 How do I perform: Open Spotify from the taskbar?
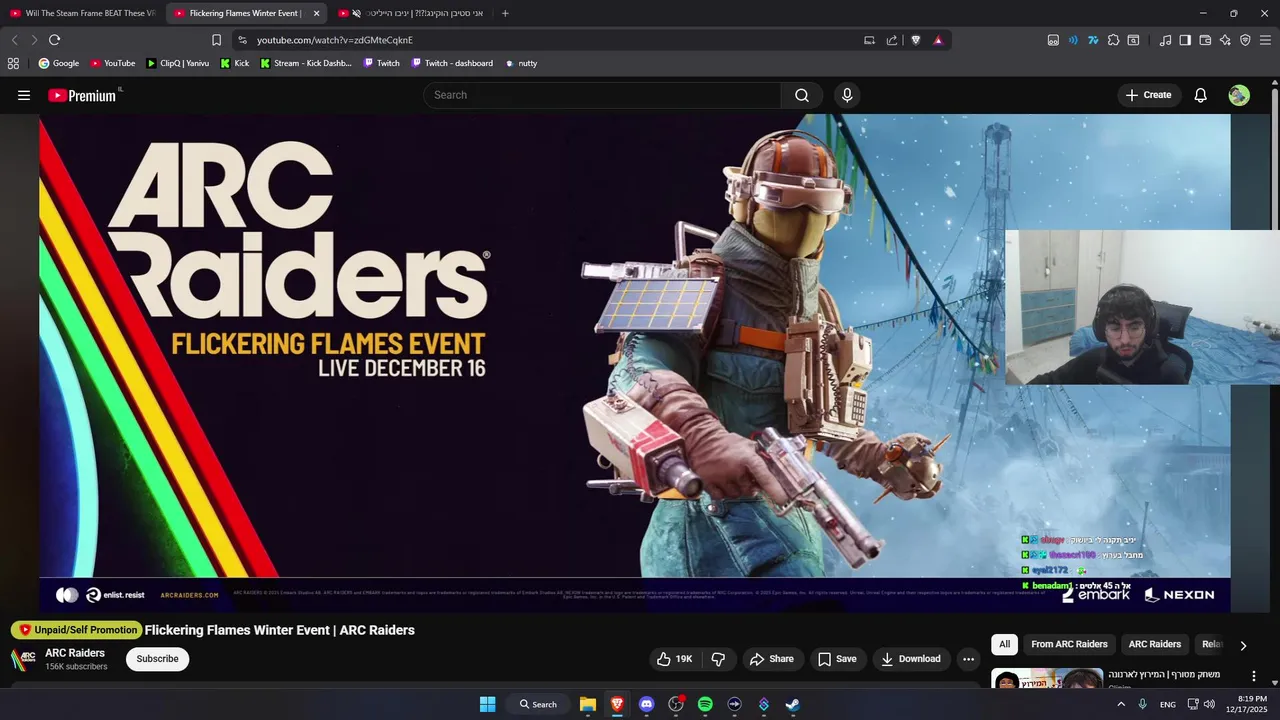click(x=705, y=704)
